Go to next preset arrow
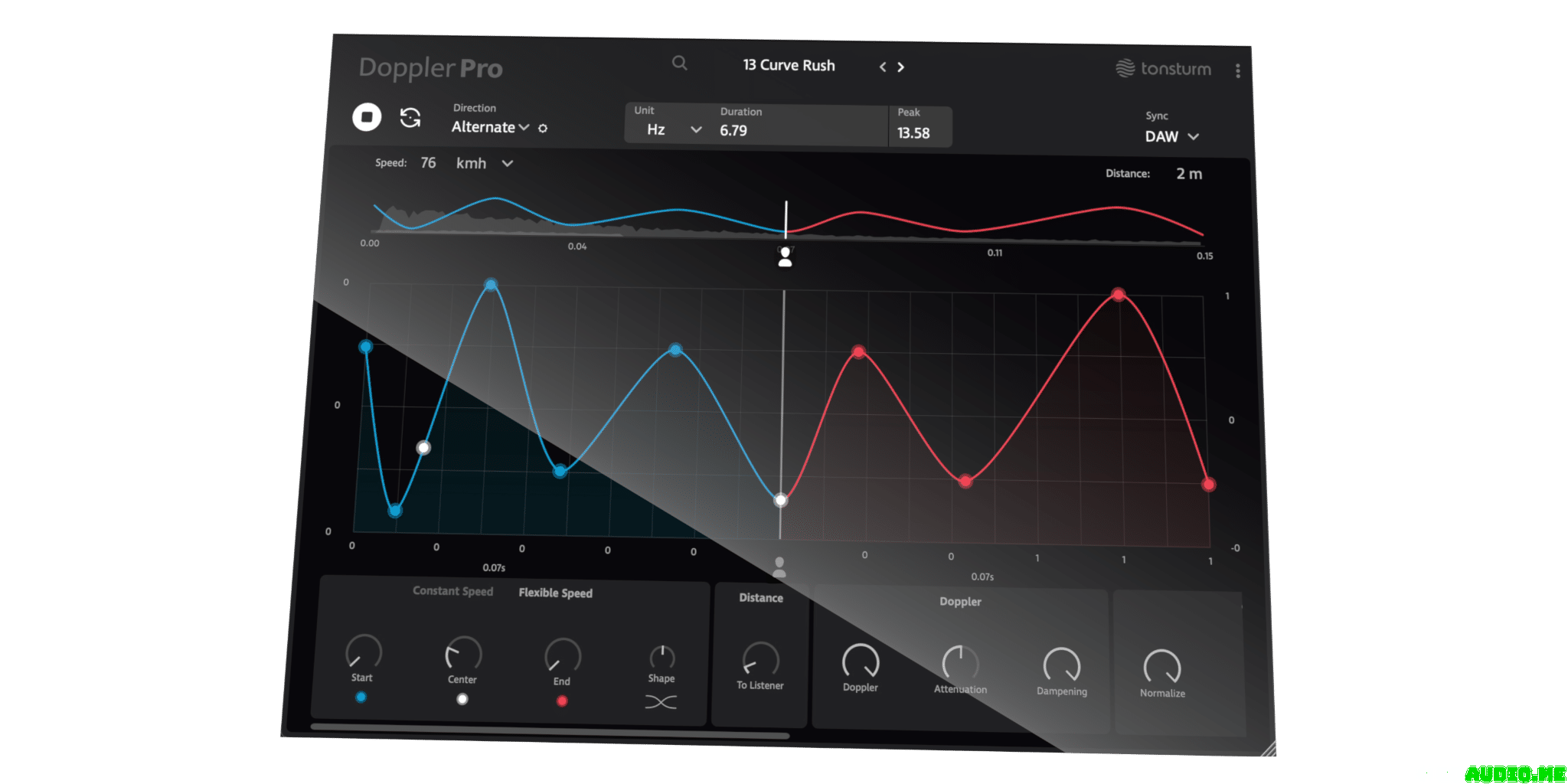Screen dimensions: 1568x784 click(x=901, y=67)
